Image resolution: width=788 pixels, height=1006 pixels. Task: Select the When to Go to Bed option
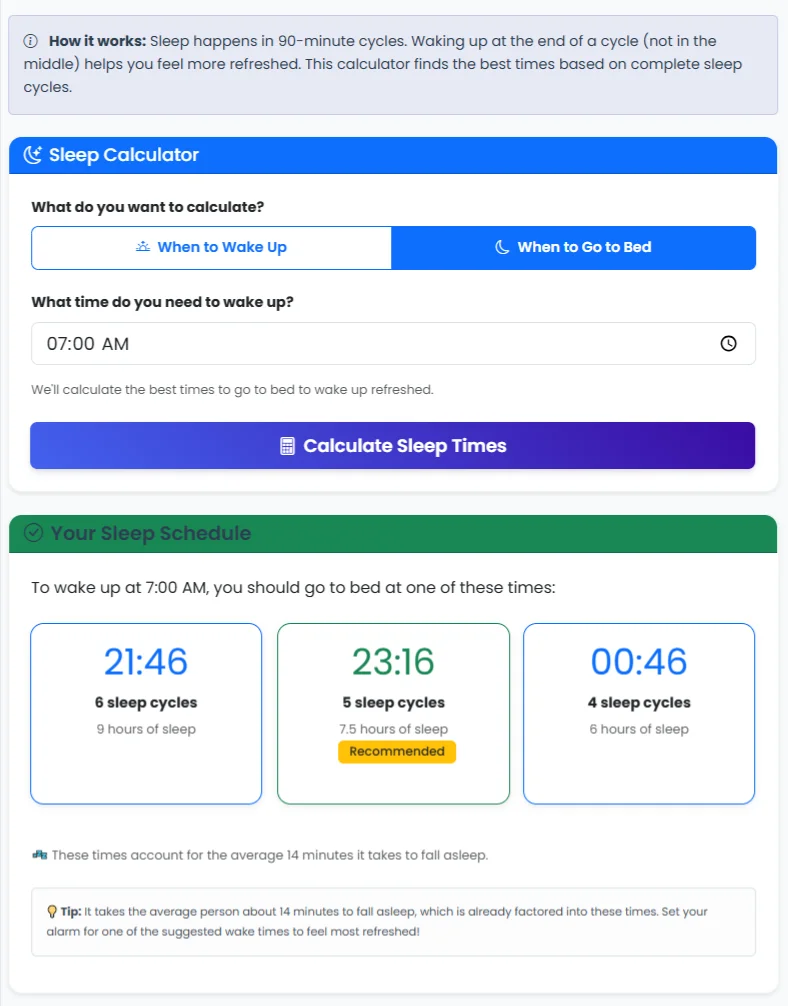pyautogui.click(x=573, y=247)
